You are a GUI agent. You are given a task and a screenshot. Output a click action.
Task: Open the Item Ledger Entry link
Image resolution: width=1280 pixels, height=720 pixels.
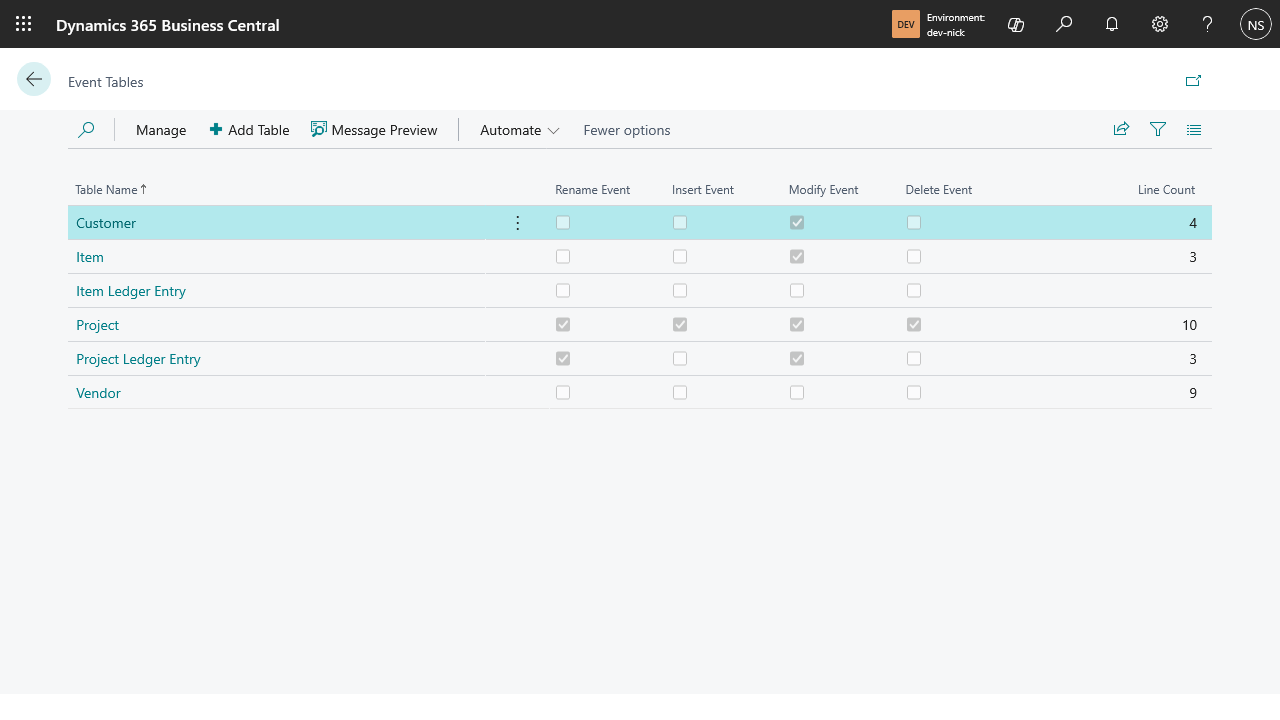[x=131, y=291]
